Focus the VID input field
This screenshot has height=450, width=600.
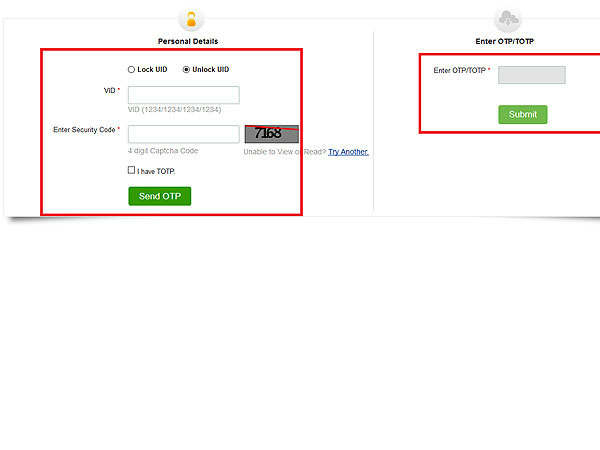click(183, 95)
